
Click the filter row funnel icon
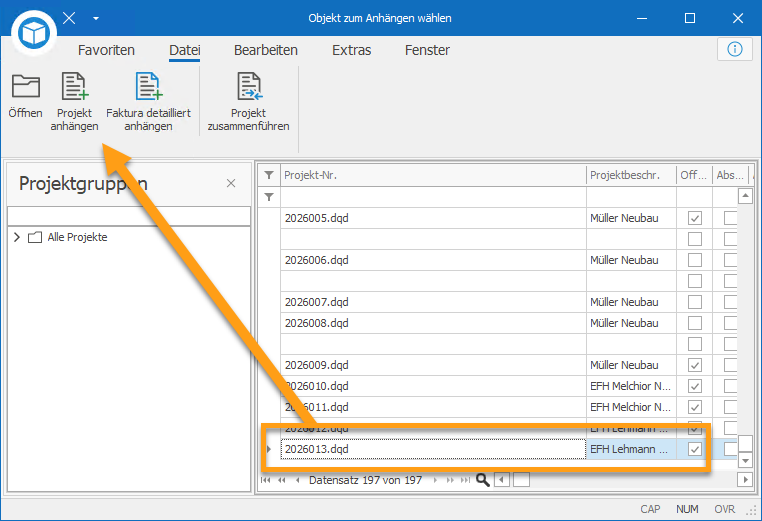coord(269,197)
